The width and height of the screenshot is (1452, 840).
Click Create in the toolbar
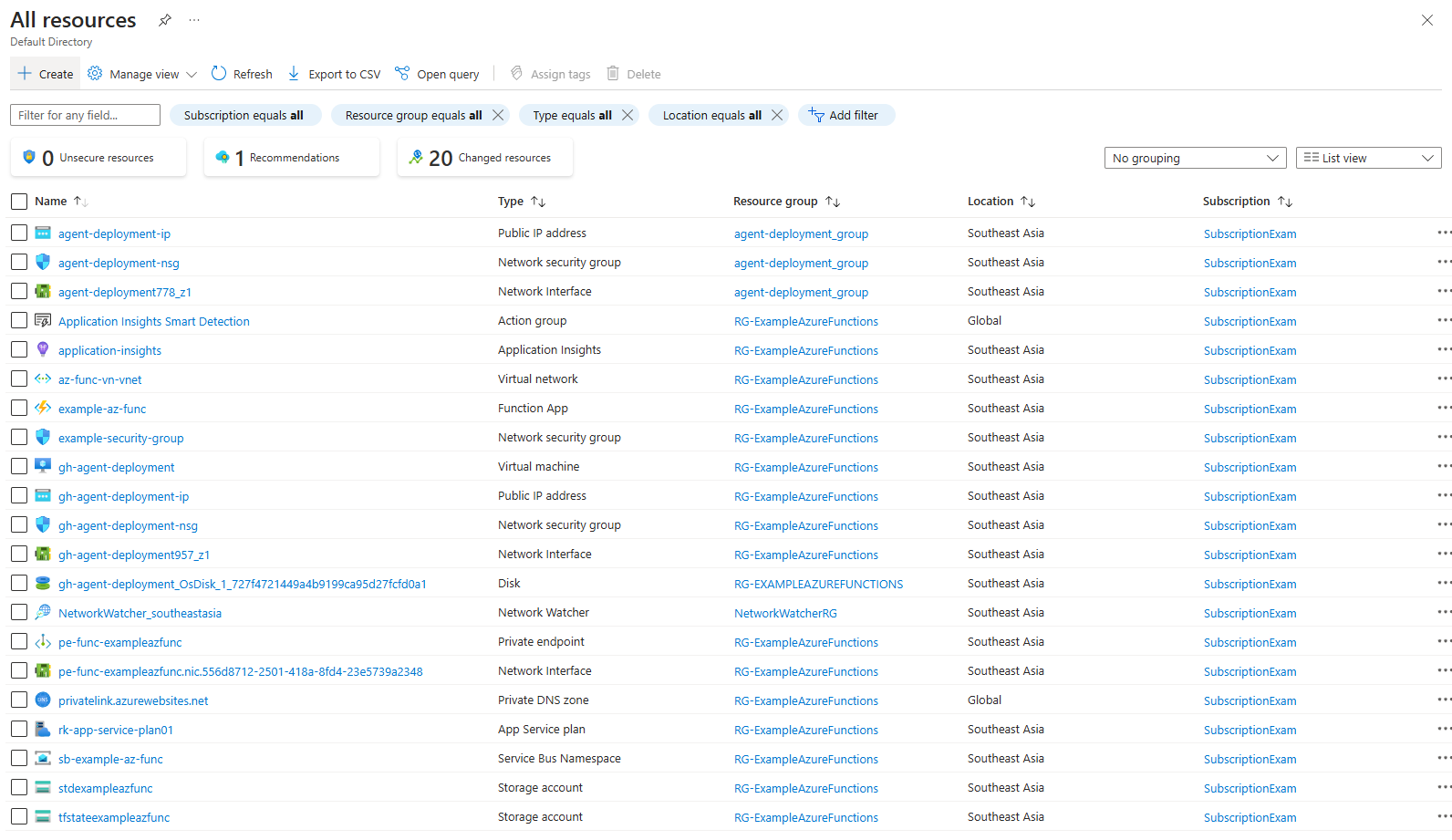[x=46, y=74]
